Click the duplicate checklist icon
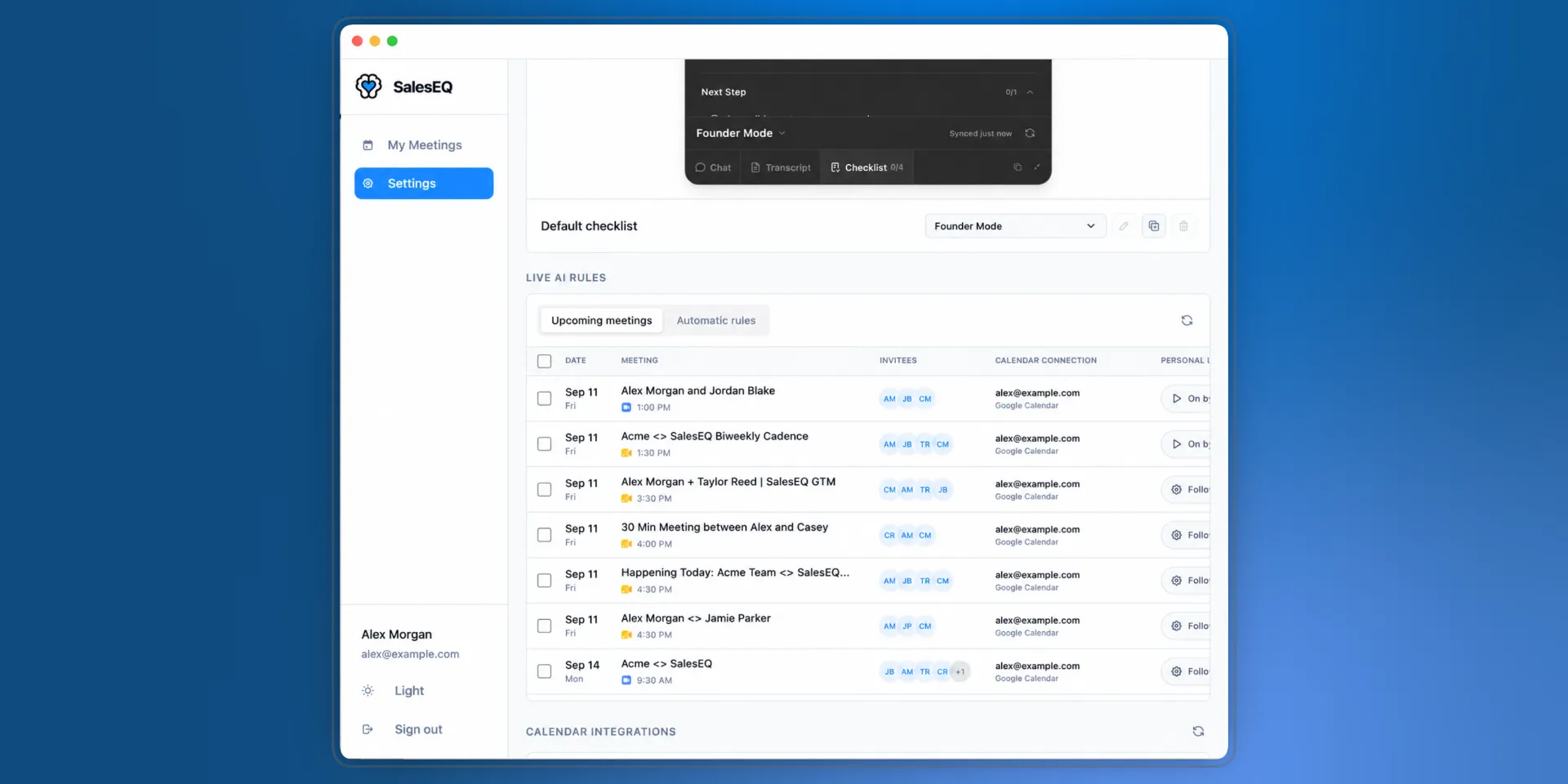Screen dimensions: 1568x784 coord(1154,226)
